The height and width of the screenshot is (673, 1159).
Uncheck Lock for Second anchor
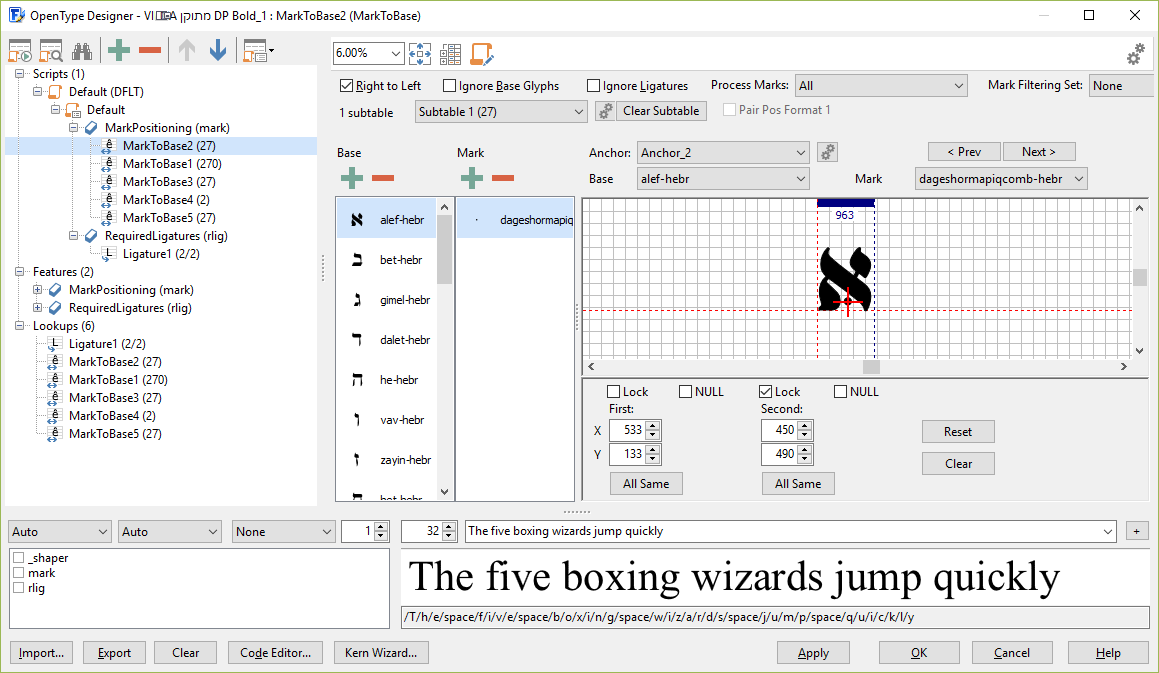tap(766, 391)
